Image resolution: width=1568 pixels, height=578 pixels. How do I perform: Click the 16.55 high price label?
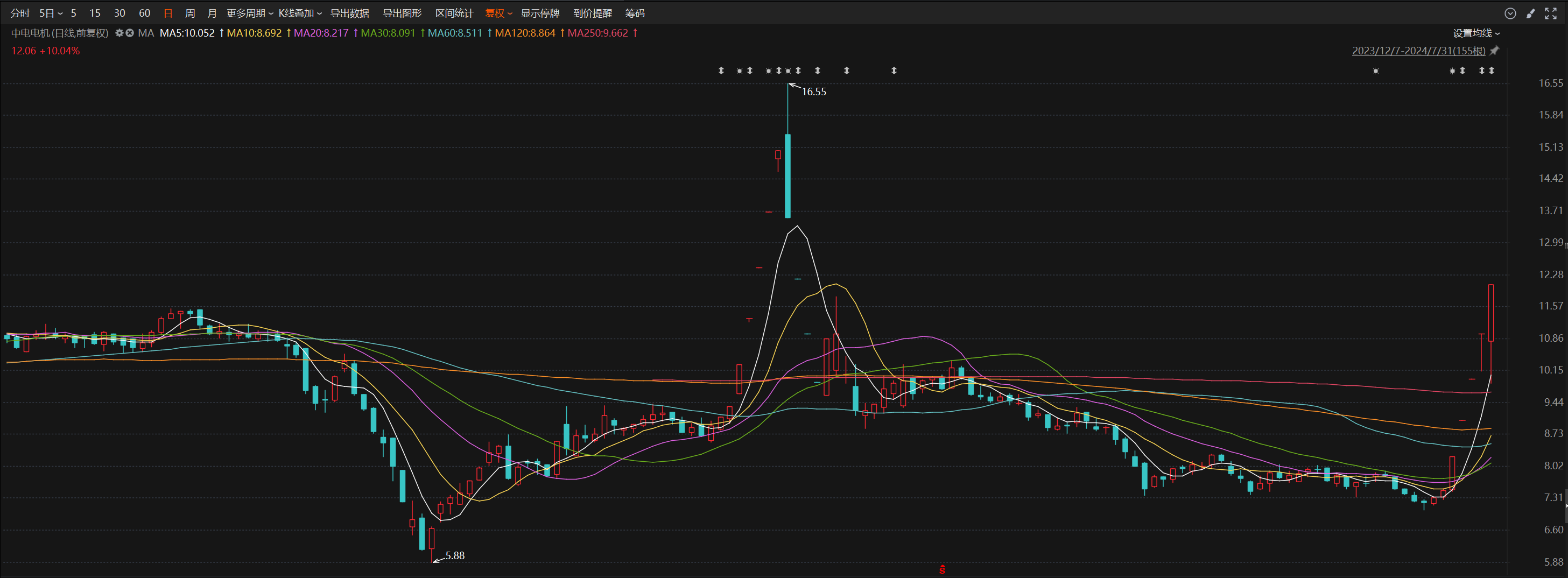coord(814,92)
